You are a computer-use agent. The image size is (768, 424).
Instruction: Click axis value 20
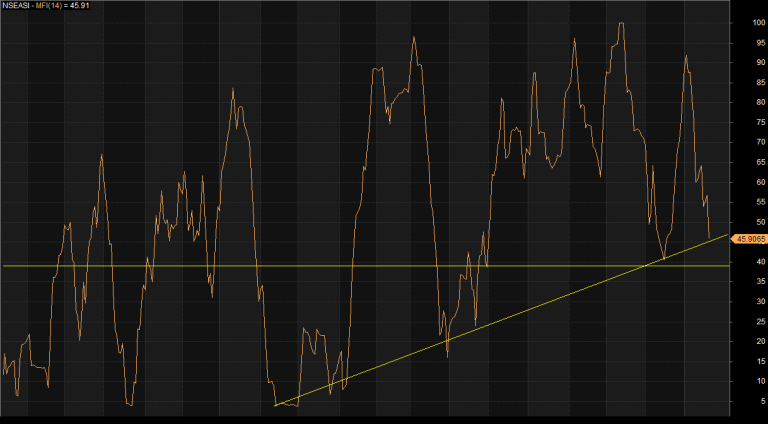[x=761, y=342]
